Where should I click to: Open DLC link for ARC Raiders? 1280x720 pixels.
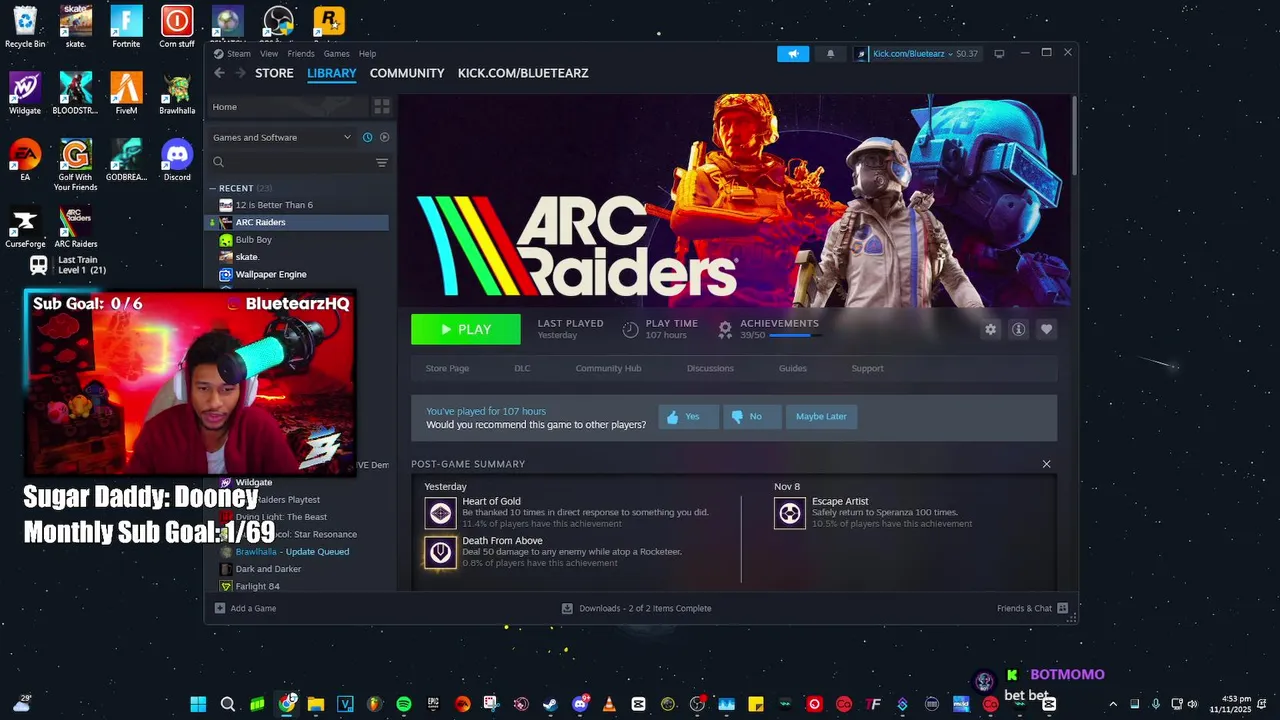click(x=522, y=368)
